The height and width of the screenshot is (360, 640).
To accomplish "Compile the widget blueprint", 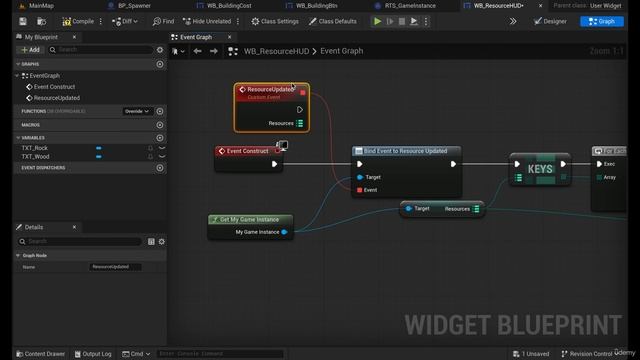I will pos(78,21).
